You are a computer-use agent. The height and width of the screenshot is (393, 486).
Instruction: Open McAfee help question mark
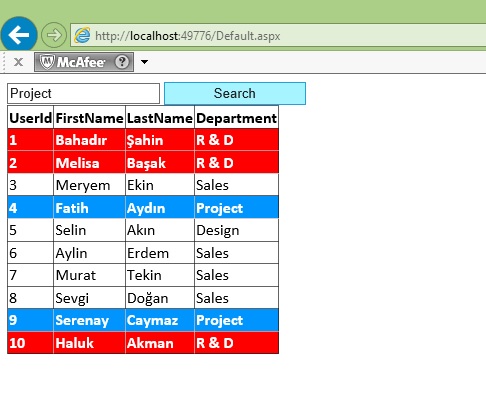click(122, 62)
